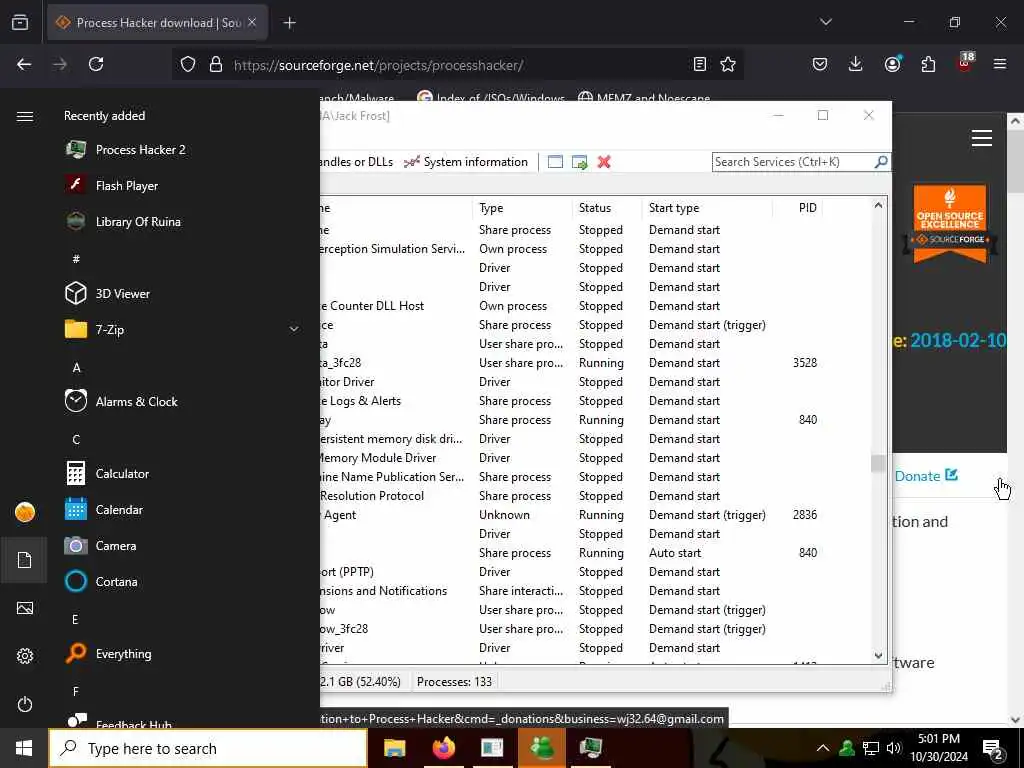The image size is (1024, 768).
Task: Jump to letter C app group
Action: (x=76, y=440)
